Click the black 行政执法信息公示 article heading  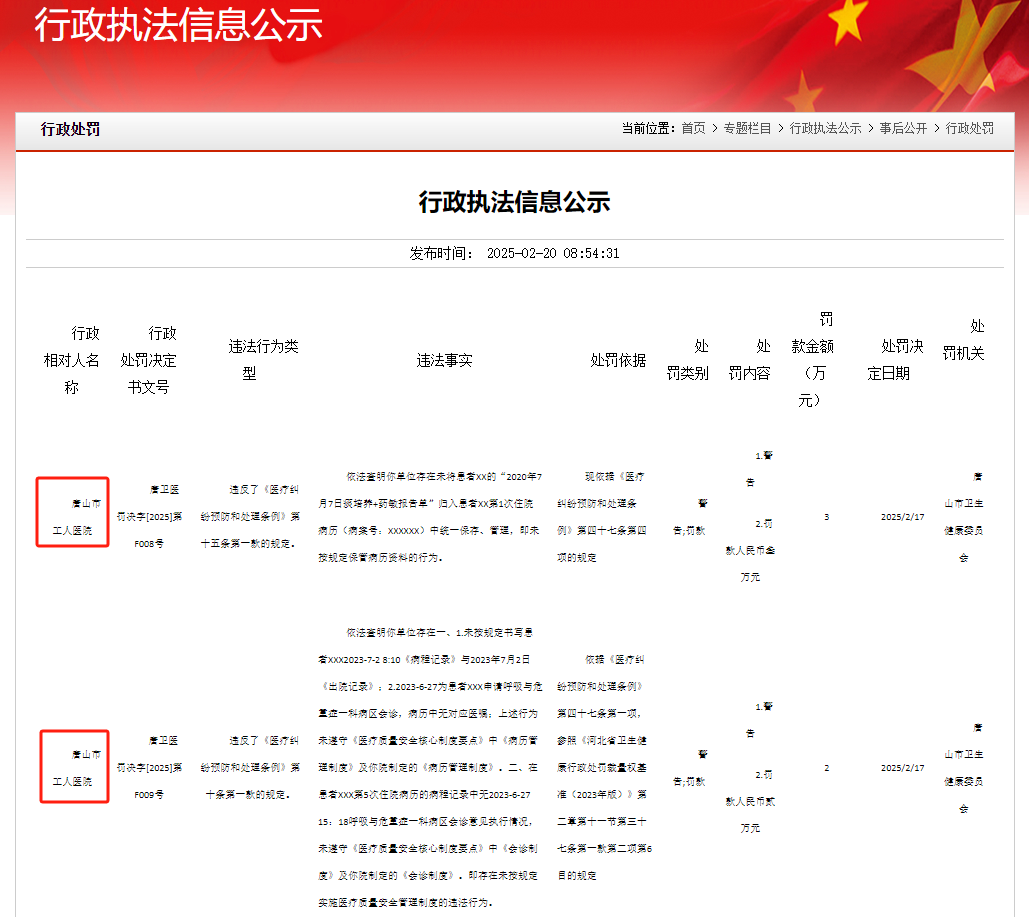pyautogui.click(x=514, y=202)
